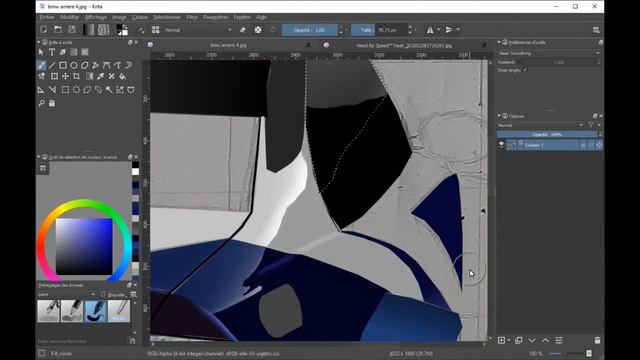This screenshot has height=360, width=640.
Task: Select the Rectangle shape tool
Action: [63, 65]
